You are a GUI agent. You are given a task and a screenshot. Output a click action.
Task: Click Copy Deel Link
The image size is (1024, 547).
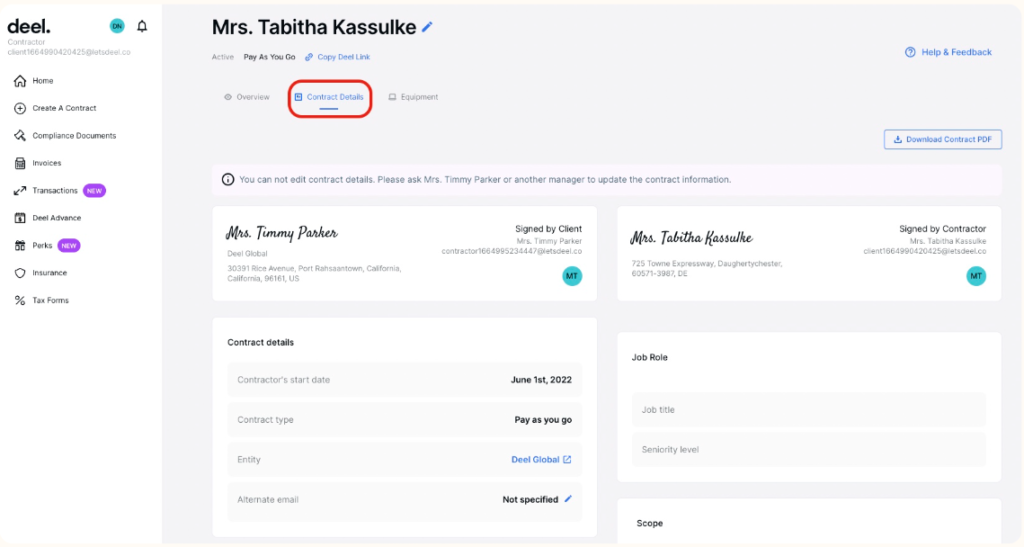(x=344, y=57)
